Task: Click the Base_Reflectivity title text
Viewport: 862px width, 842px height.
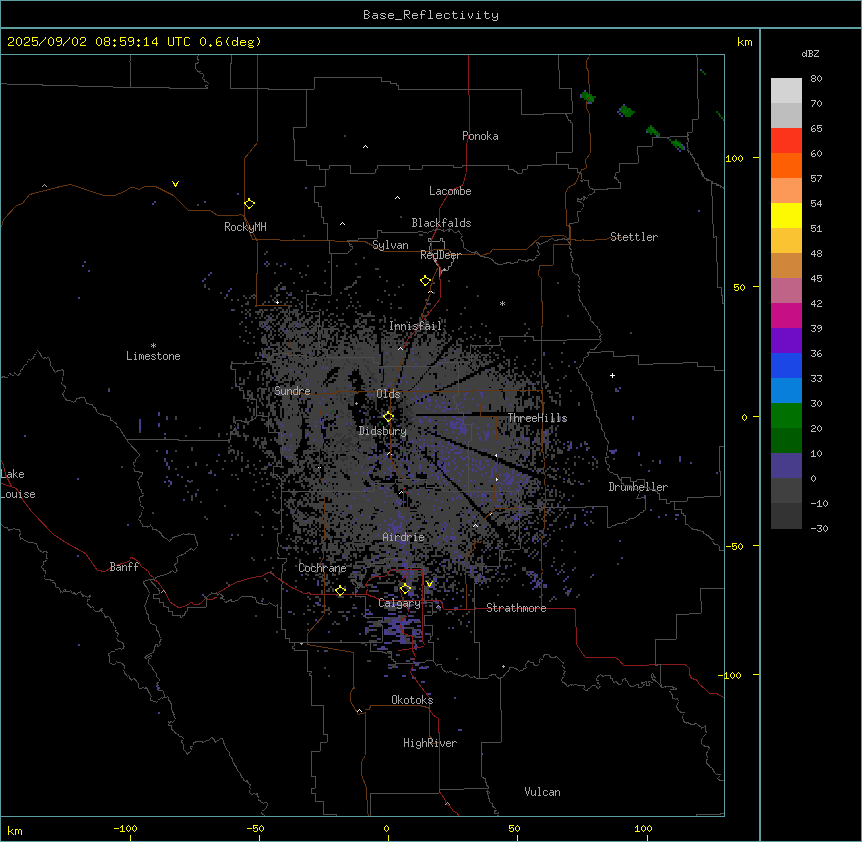Action: 431,15
